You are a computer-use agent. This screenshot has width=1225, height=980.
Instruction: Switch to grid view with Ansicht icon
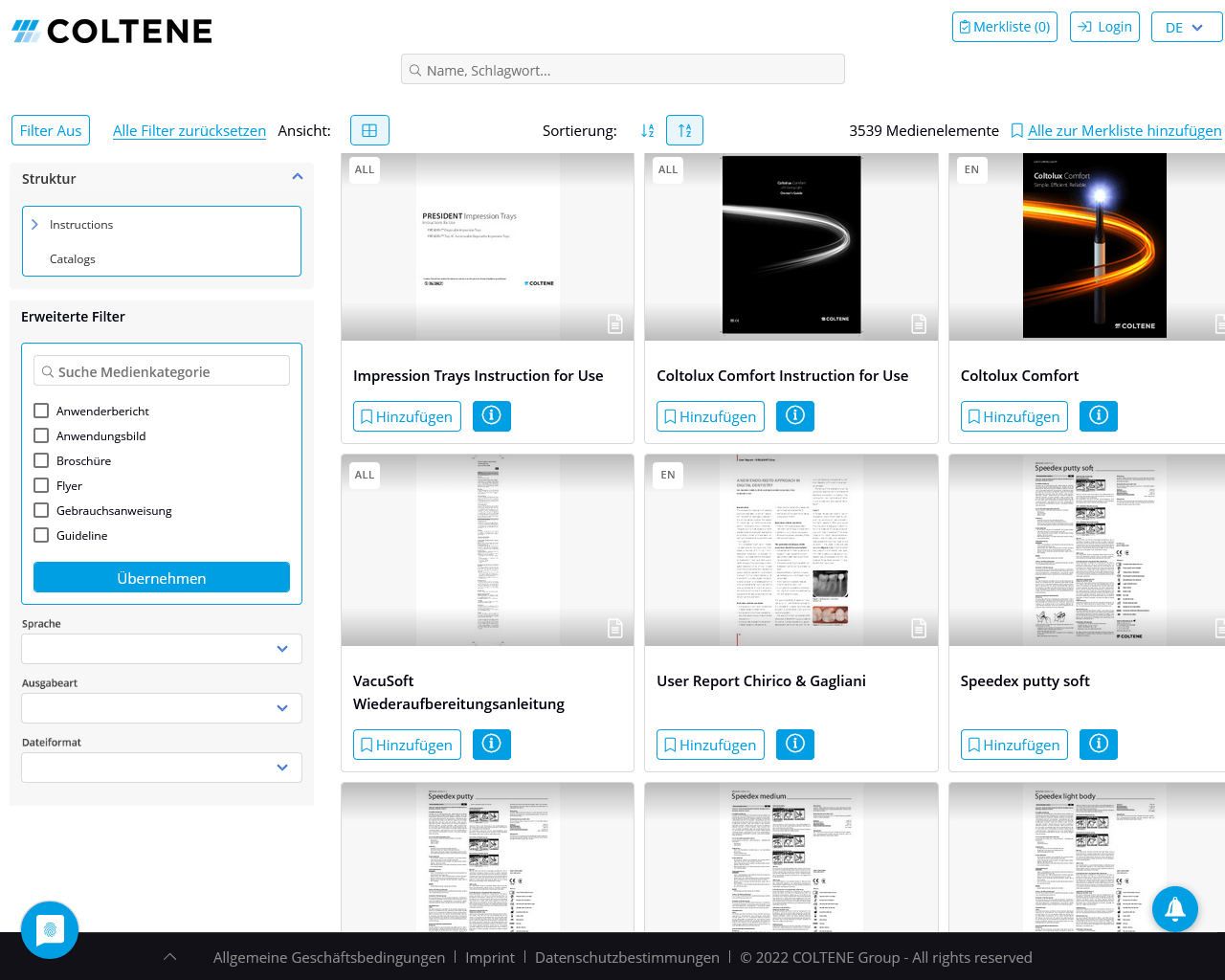click(369, 130)
